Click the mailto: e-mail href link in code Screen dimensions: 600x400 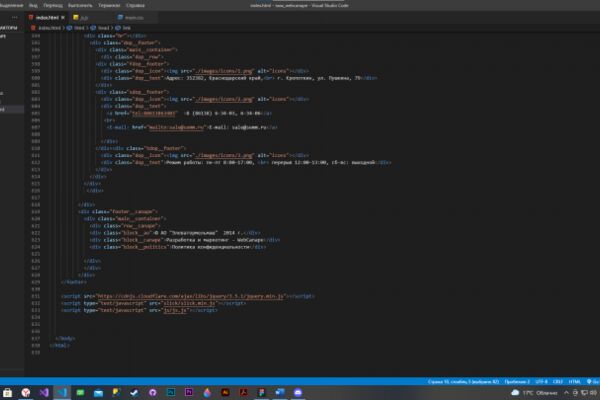(x=176, y=127)
